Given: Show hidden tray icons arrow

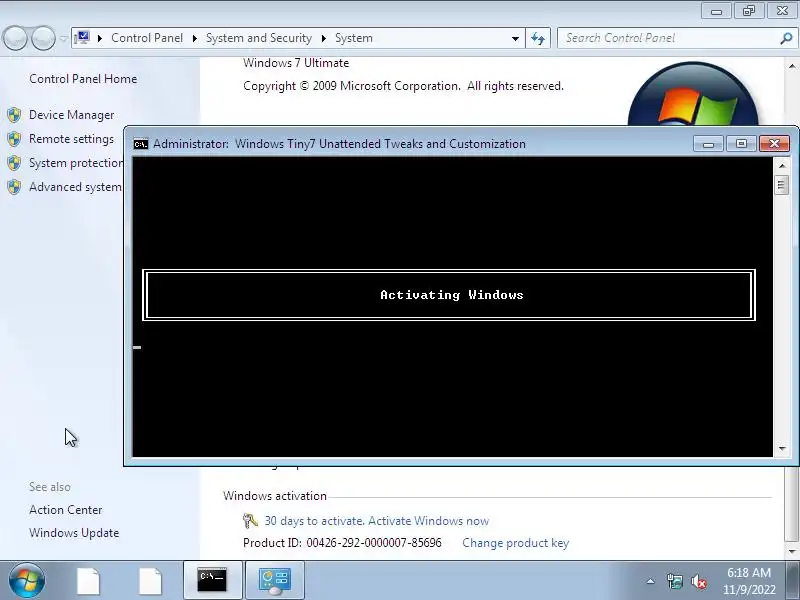Looking at the screenshot, I should click(651, 581).
